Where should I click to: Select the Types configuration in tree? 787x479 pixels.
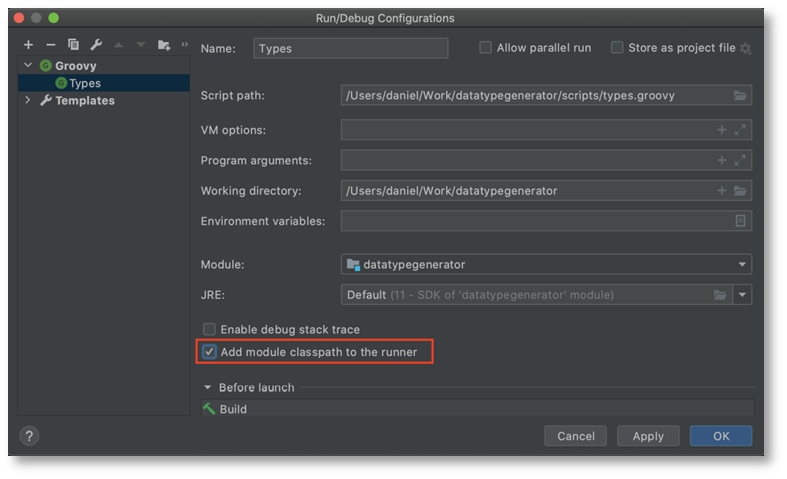pos(85,83)
